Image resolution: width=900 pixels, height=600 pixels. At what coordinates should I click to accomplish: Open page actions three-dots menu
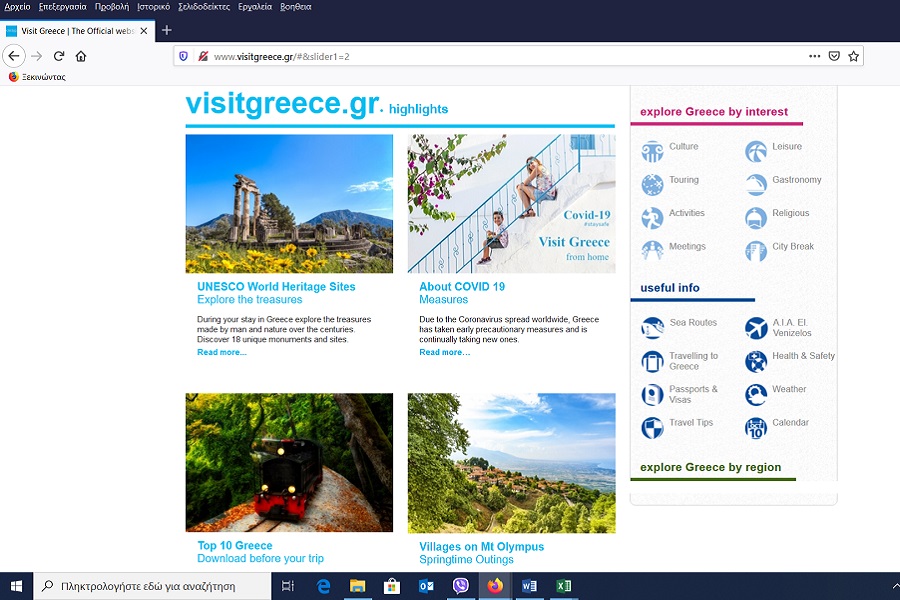(814, 56)
